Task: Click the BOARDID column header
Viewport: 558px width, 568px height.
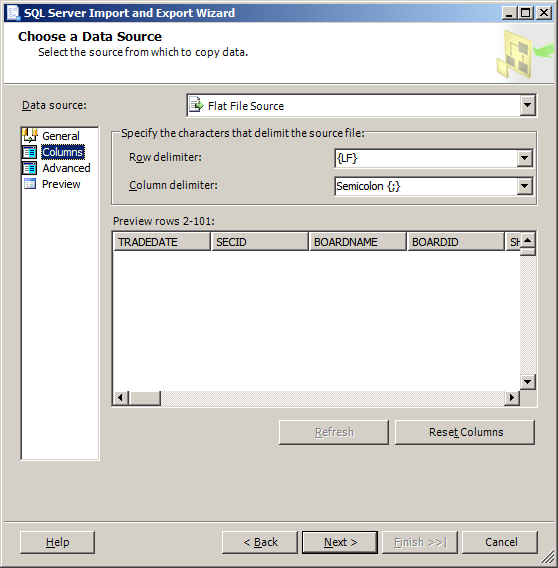Action: 455,242
